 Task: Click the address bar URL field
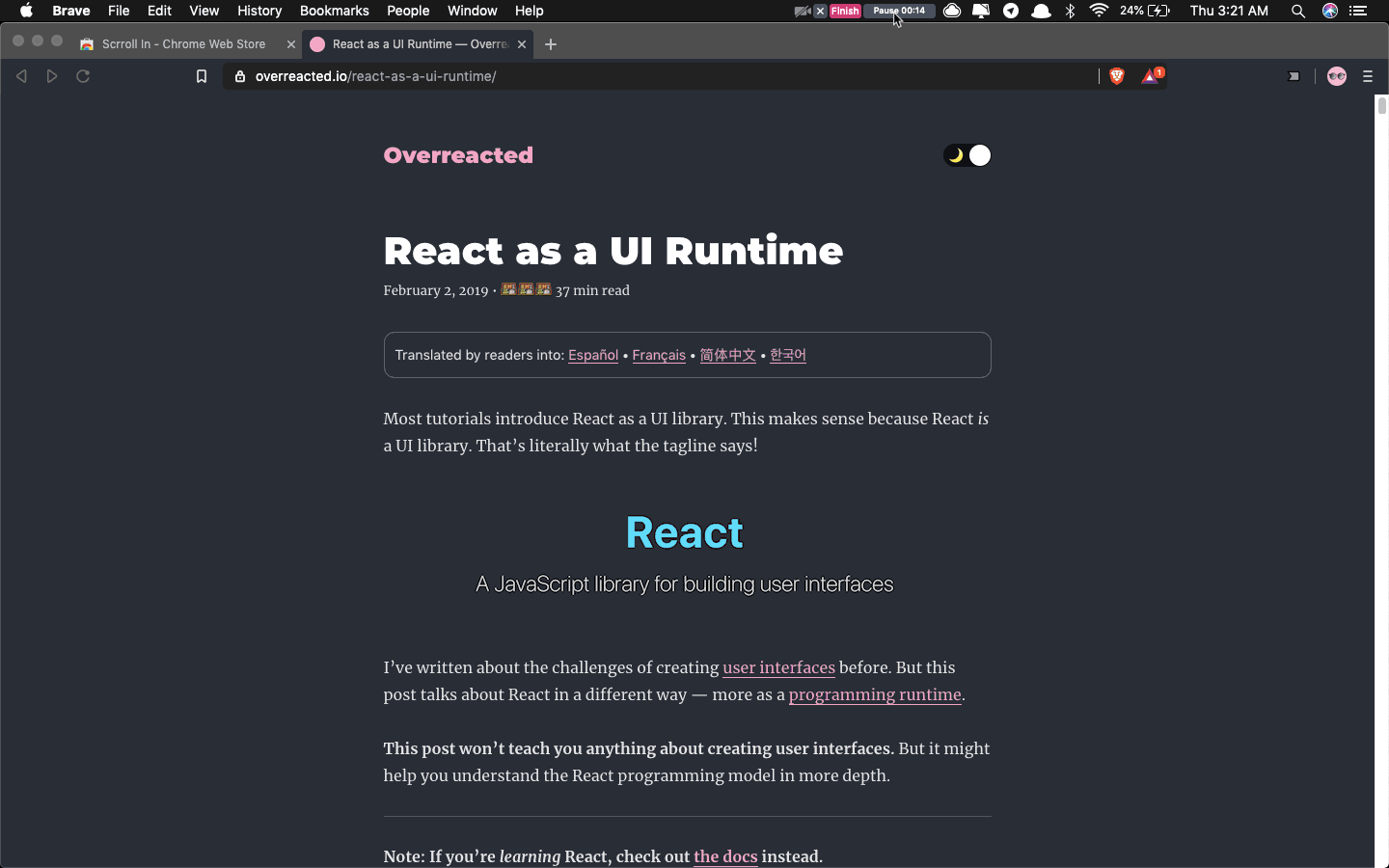pos(661,76)
